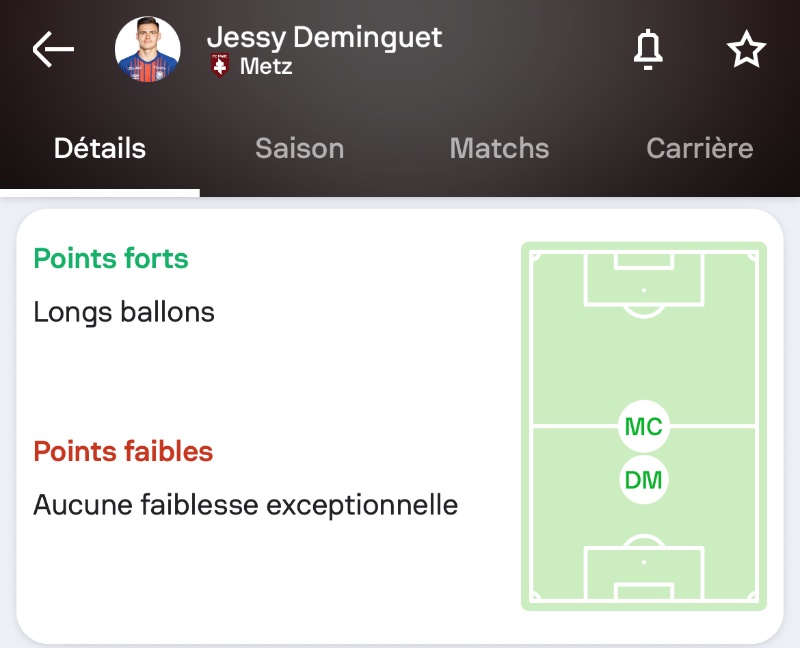Click the Metz club crest icon
The image size is (800, 648).
(x=220, y=67)
